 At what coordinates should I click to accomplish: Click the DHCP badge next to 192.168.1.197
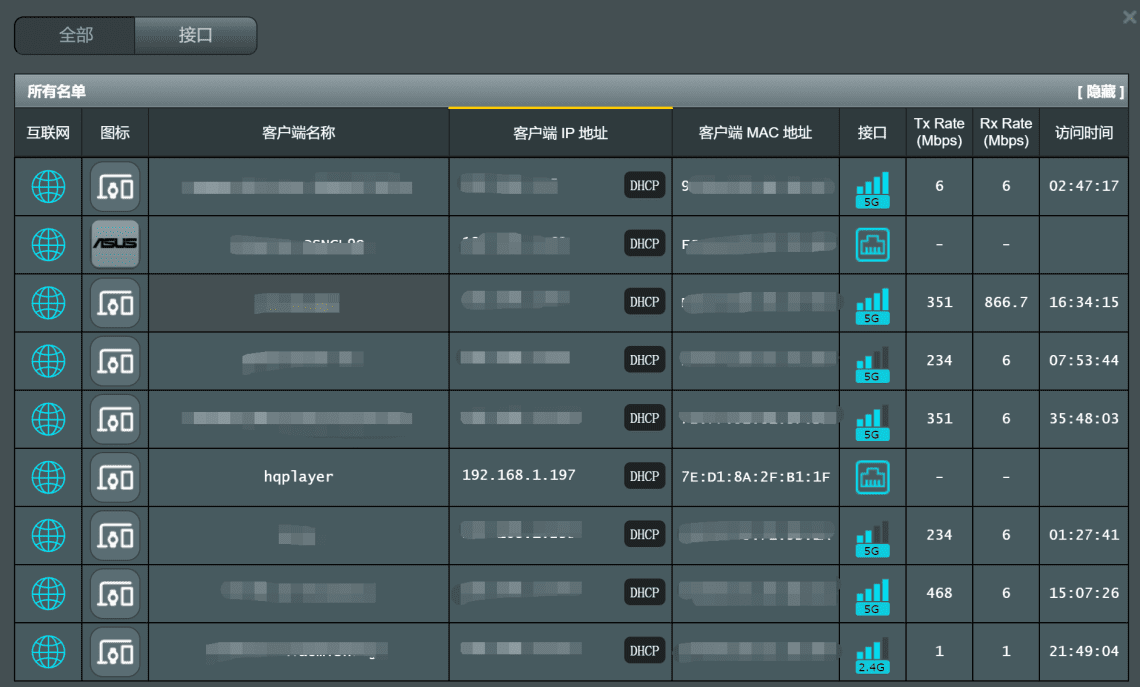644,477
